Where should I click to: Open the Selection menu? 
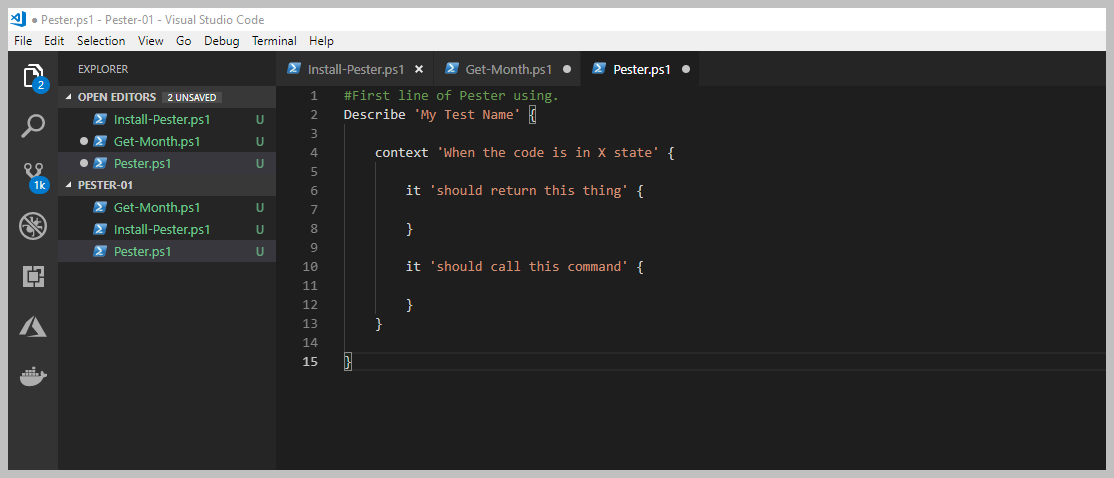(x=101, y=40)
